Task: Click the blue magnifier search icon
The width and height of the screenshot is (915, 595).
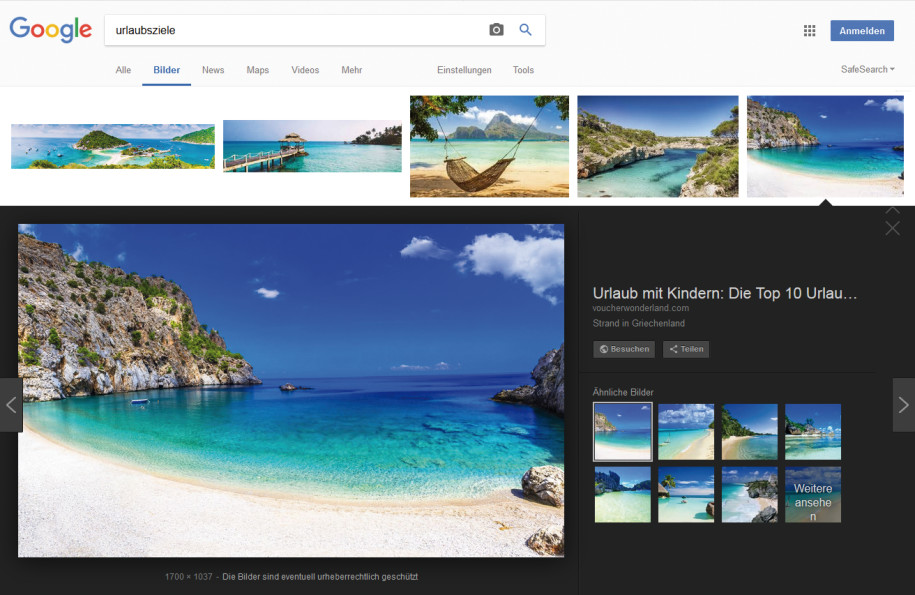Action: click(525, 30)
